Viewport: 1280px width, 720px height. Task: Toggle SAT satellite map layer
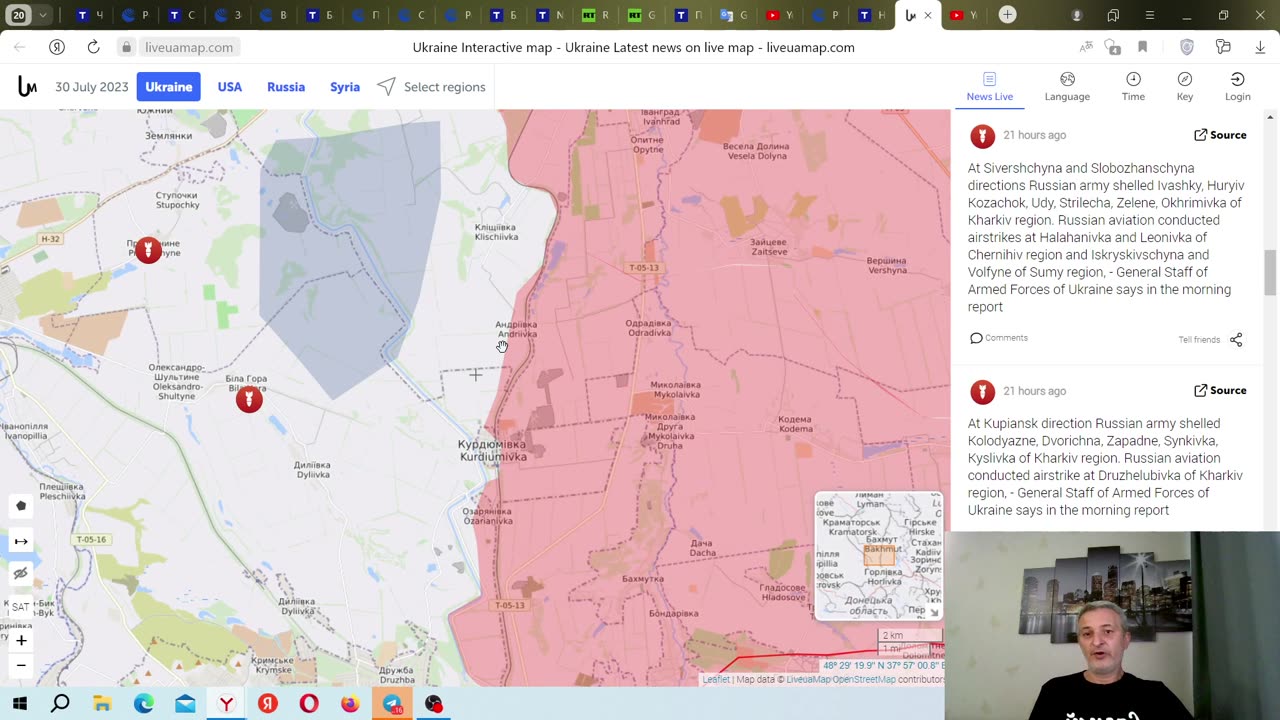click(21, 606)
